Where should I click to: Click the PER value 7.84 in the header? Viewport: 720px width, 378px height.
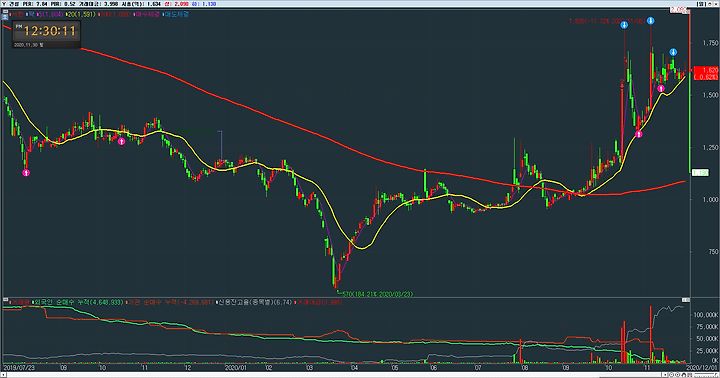click(41, 4)
